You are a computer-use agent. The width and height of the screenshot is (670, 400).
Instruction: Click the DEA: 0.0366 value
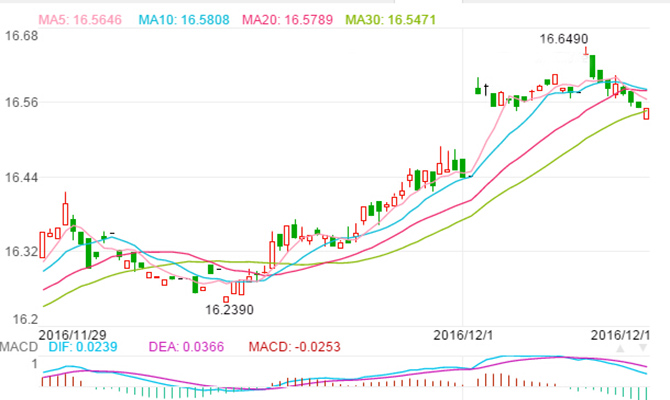point(186,347)
